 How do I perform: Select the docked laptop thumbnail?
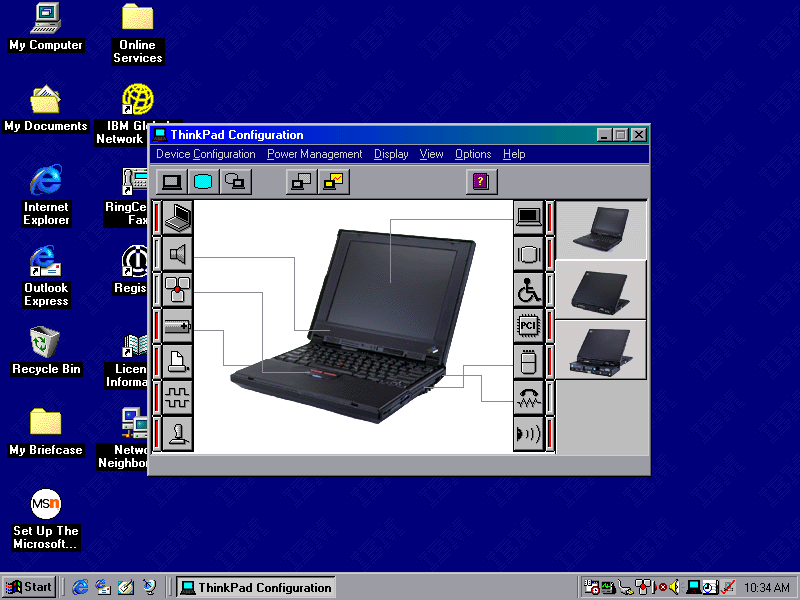(x=601, y=350)
